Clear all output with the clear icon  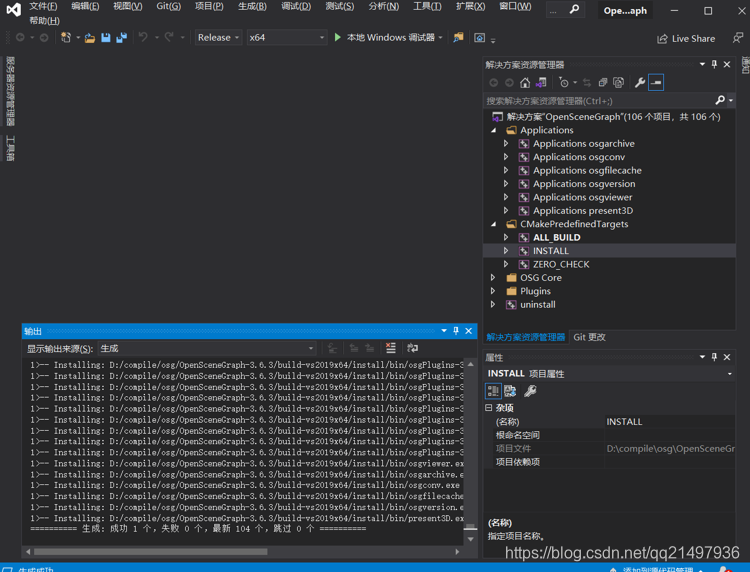coord(391,348)
